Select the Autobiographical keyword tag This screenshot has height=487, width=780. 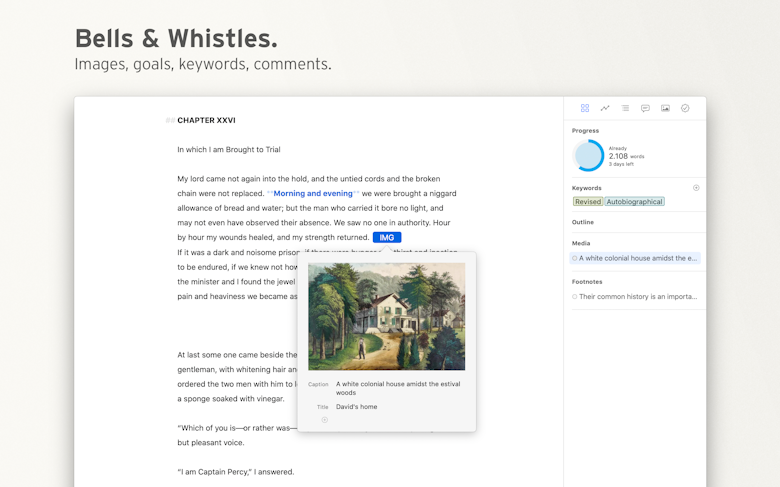tap(634, 201)
